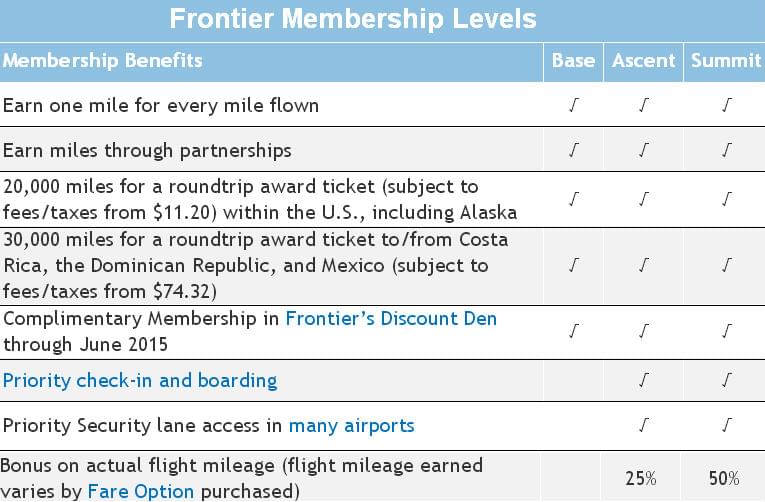Click Base checkmark for earn one mile row
Screen dimensions: 765x502
click(x=574, y=105)
